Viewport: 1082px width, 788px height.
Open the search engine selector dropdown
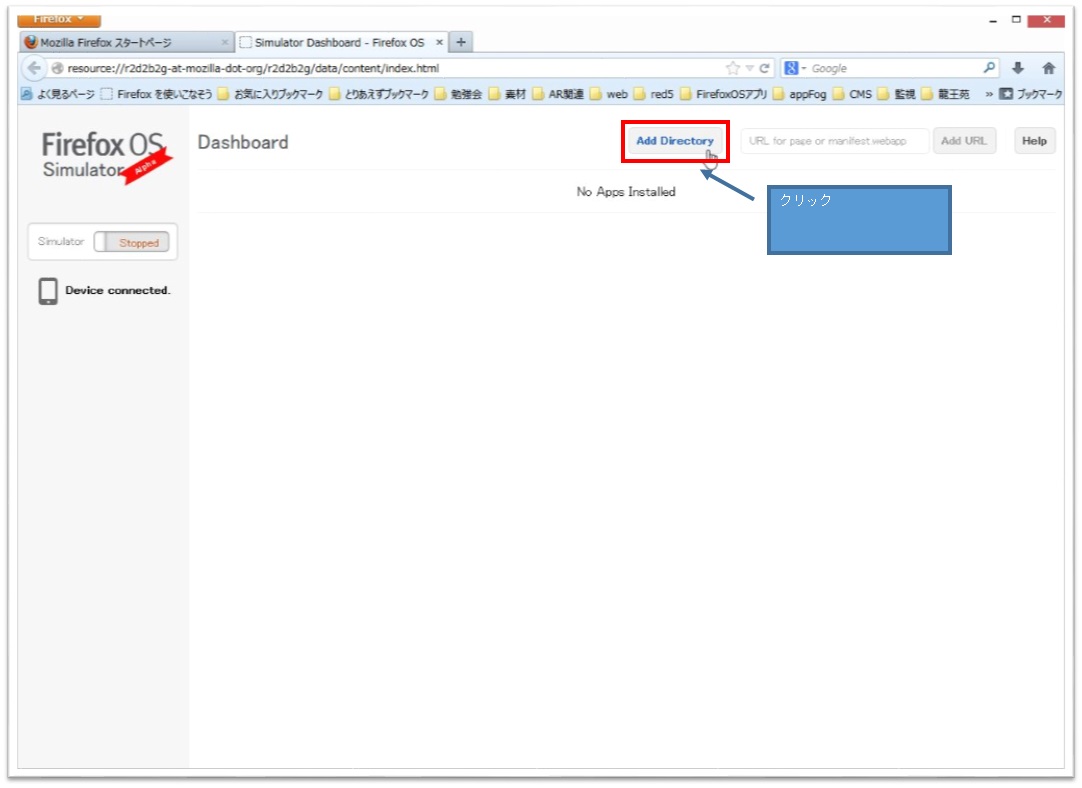(x=795, y=68)
